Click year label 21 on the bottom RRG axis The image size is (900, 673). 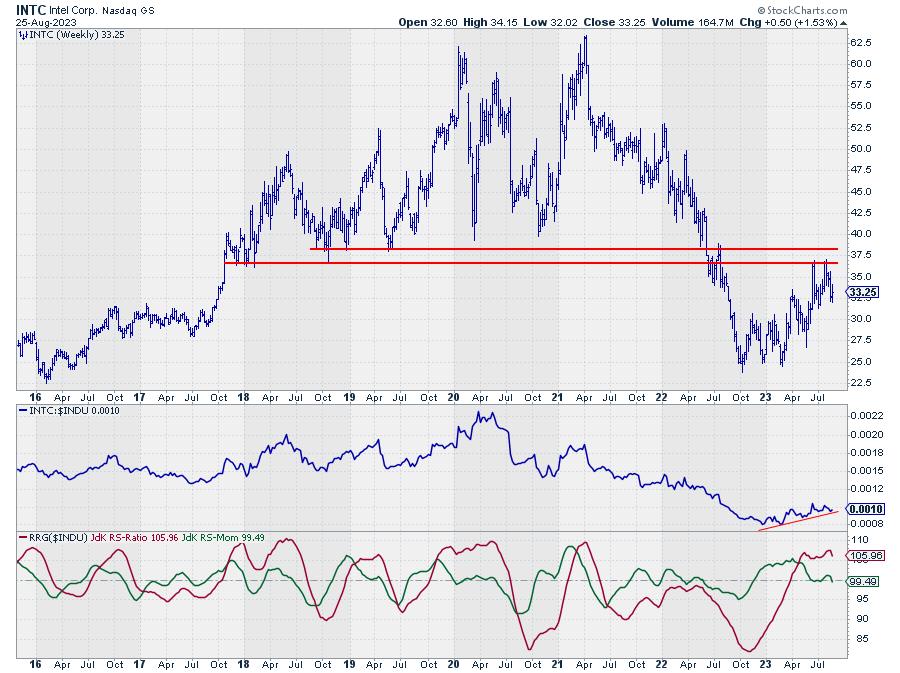coord(557,664)
